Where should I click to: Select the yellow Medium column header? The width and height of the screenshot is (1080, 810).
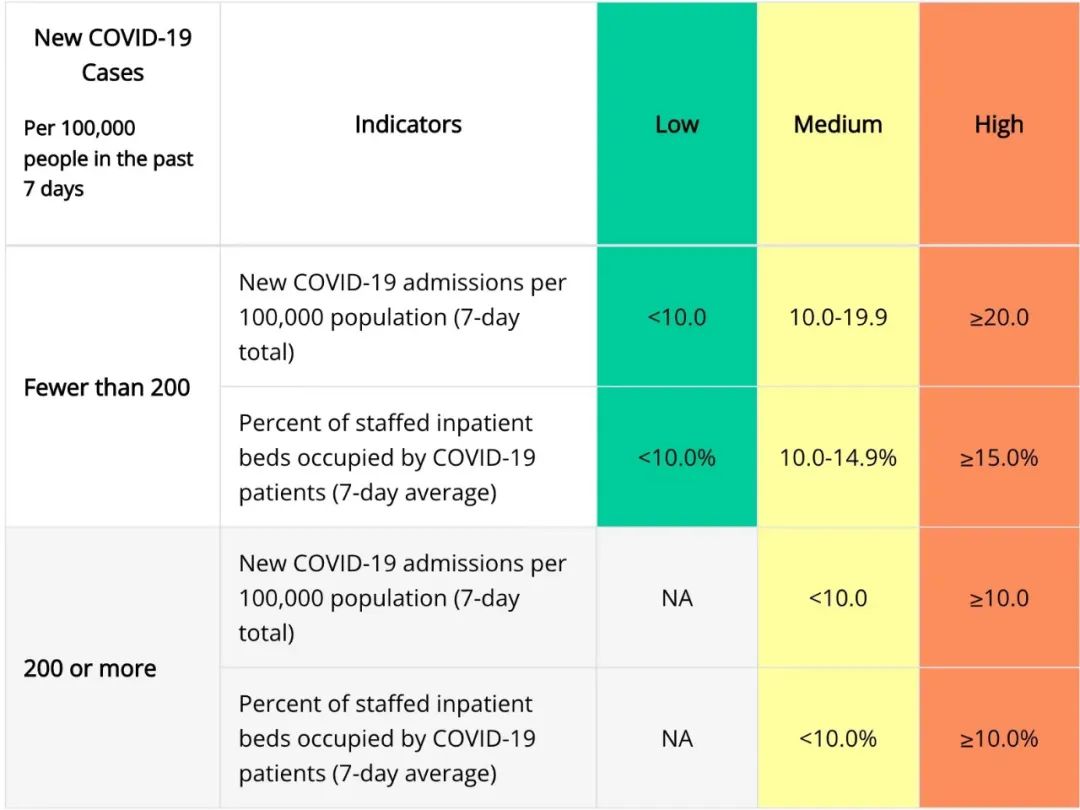[x=838, y=124]
